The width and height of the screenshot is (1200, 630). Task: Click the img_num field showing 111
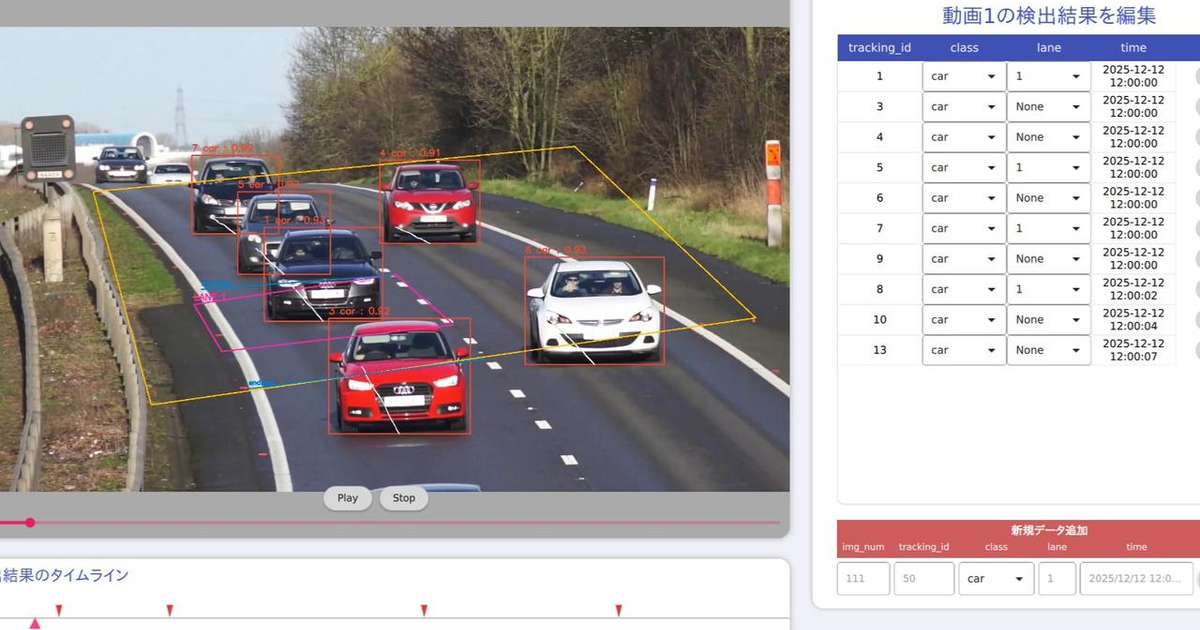coord(862,578)
